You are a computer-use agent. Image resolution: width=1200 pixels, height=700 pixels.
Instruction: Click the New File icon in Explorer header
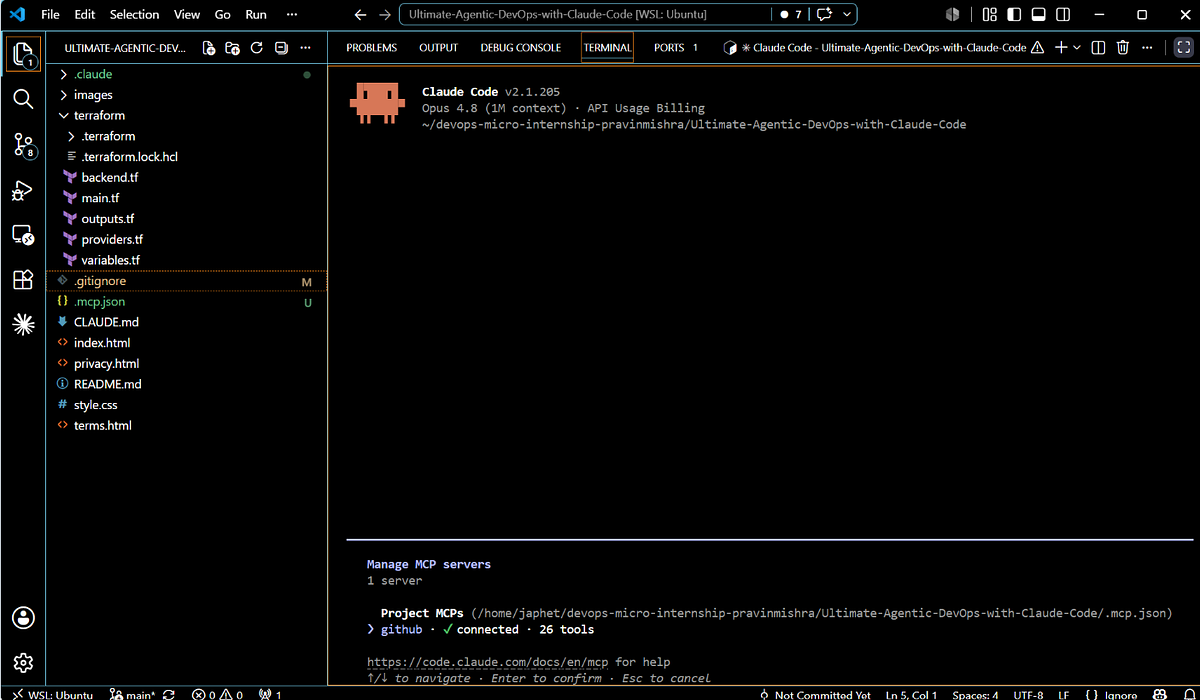(x=208, y=48)
